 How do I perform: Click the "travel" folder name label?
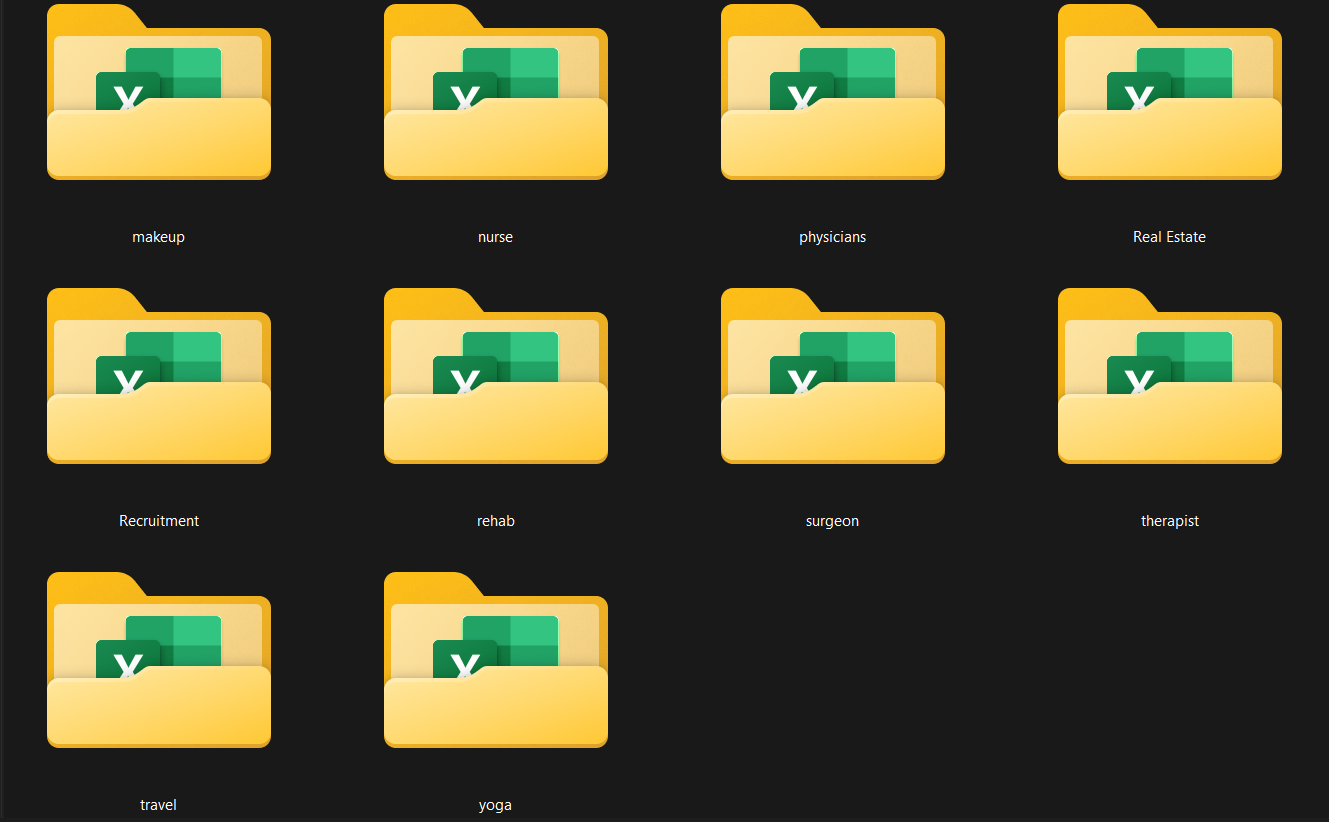159,805
